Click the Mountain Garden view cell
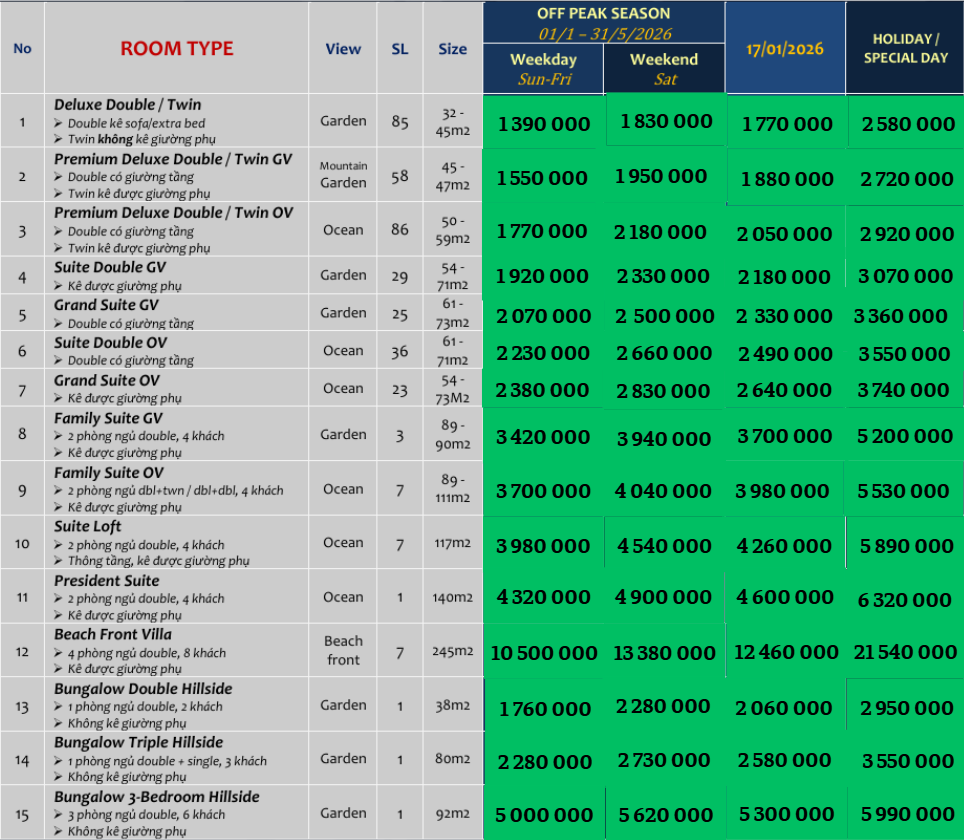The image size is (964, 840). [x=343, y=175]
